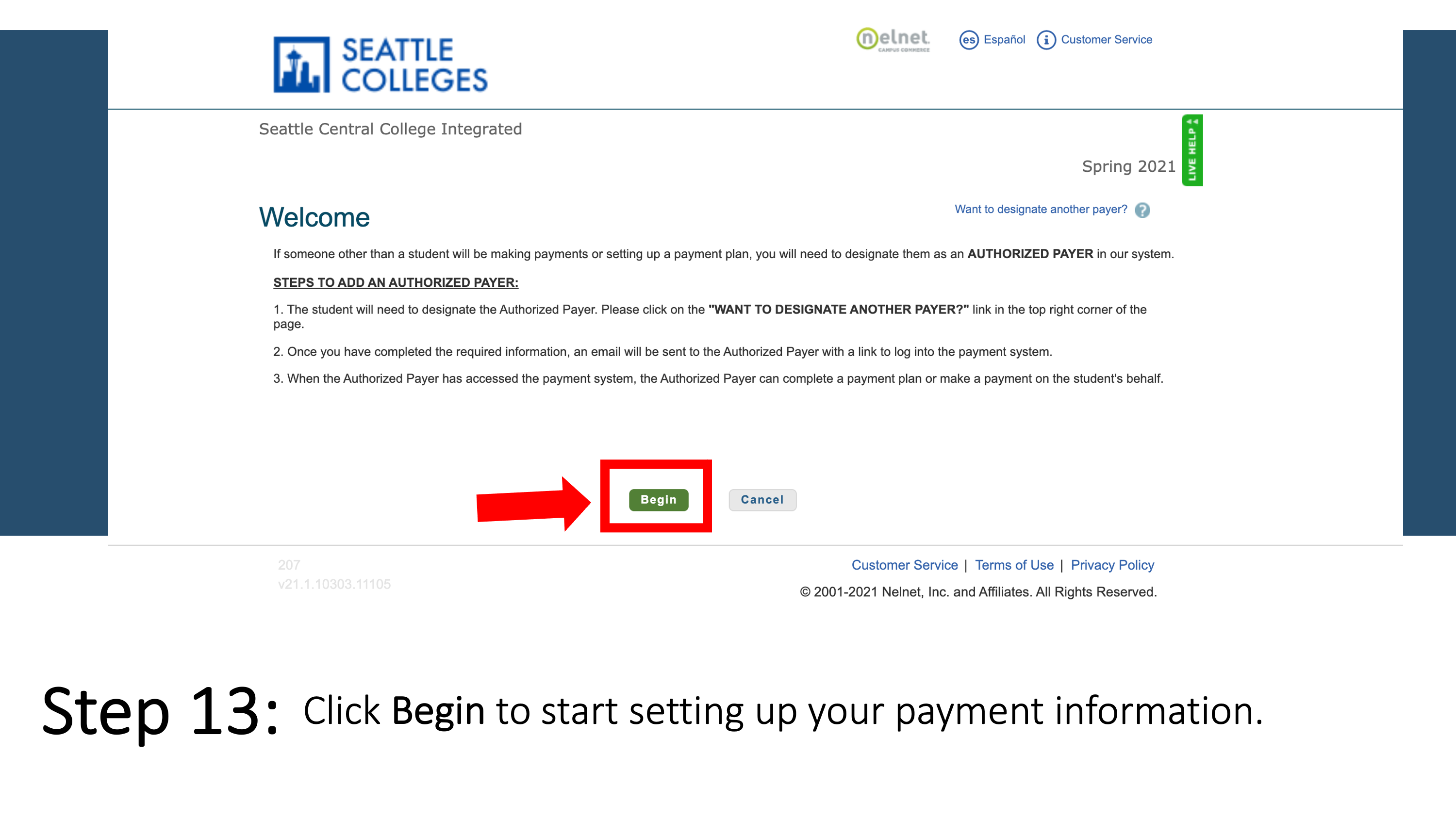Click Begin to start payment setup
1456x819 pixels.
(658, 499)
